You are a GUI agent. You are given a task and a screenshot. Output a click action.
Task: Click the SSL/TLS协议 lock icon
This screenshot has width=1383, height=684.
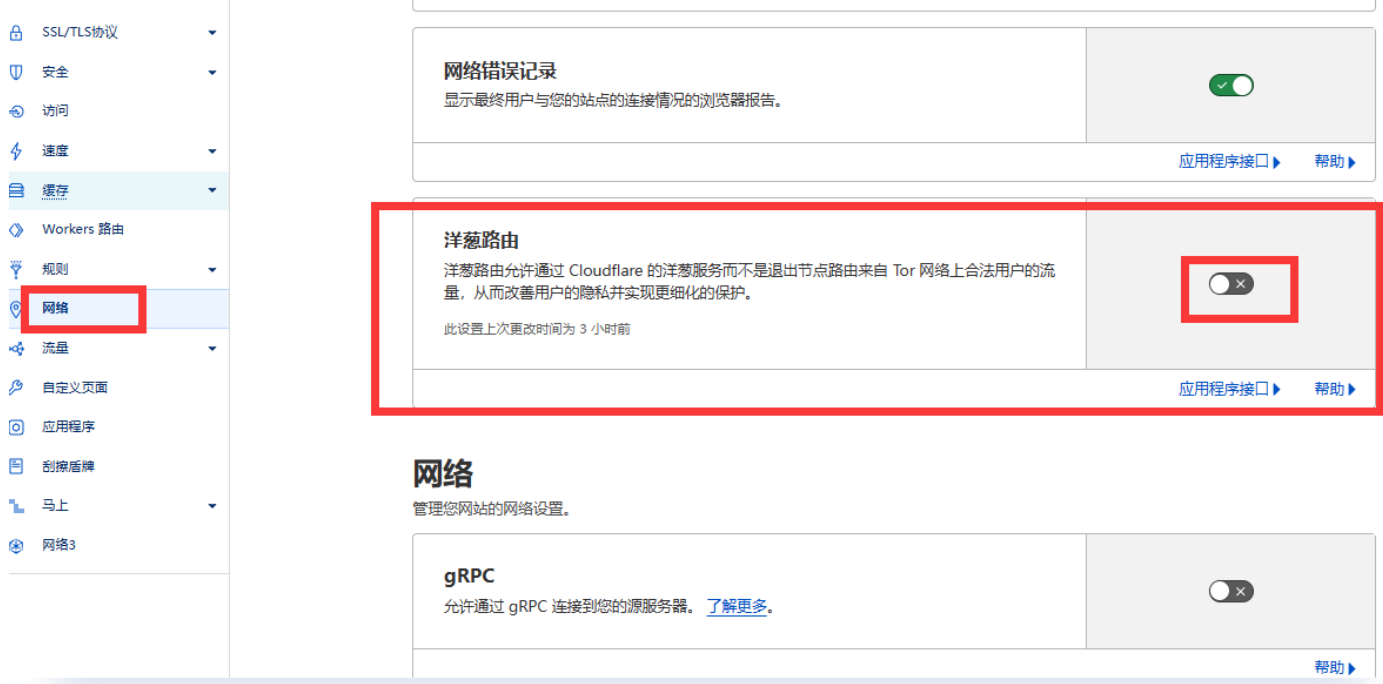point(16,33)
